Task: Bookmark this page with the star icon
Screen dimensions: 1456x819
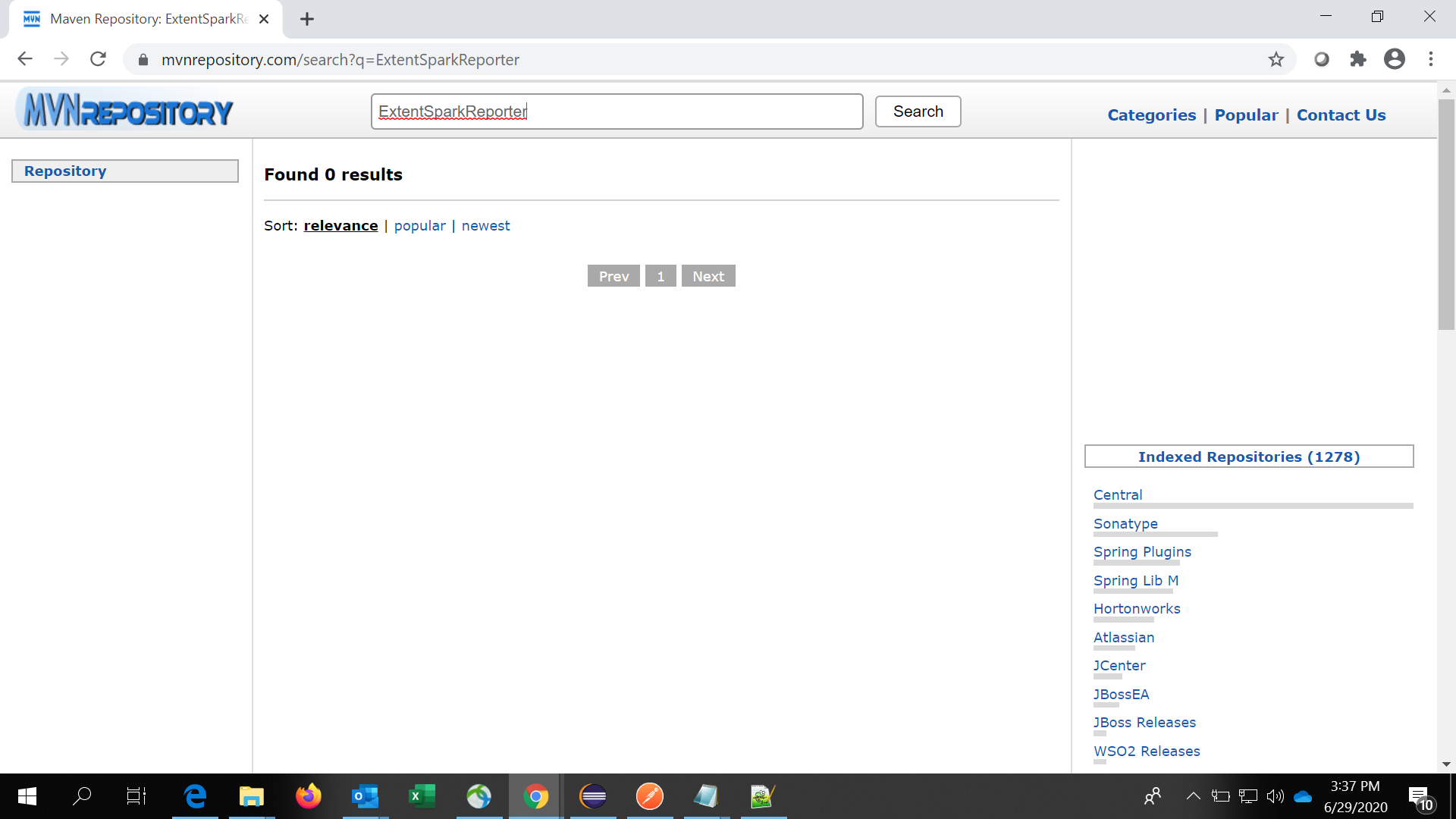Action: [1276, 59]
